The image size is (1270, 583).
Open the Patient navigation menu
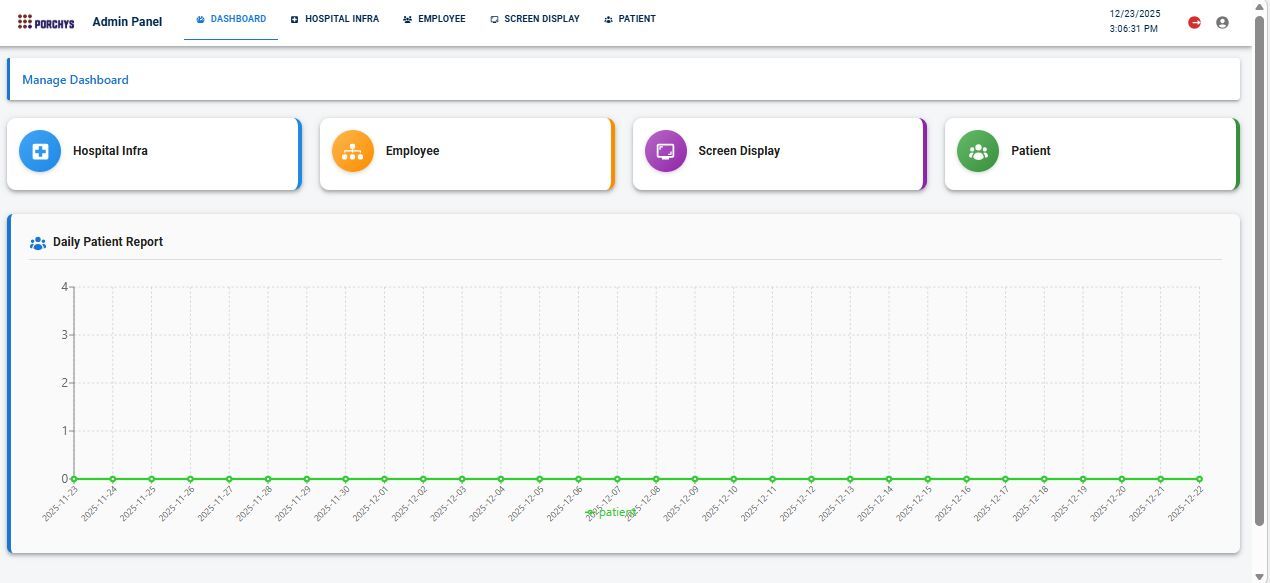pyautogui.click(x=630, y=19)
